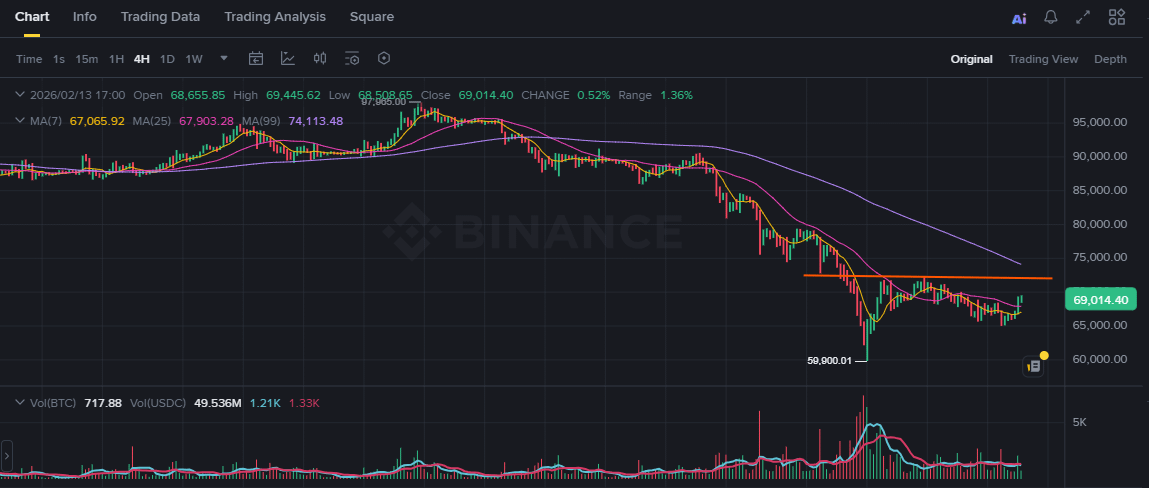Open the layout grid widgets icon
The width and height of the screenshot is (1149, 488).
(x=1117, y=17)
